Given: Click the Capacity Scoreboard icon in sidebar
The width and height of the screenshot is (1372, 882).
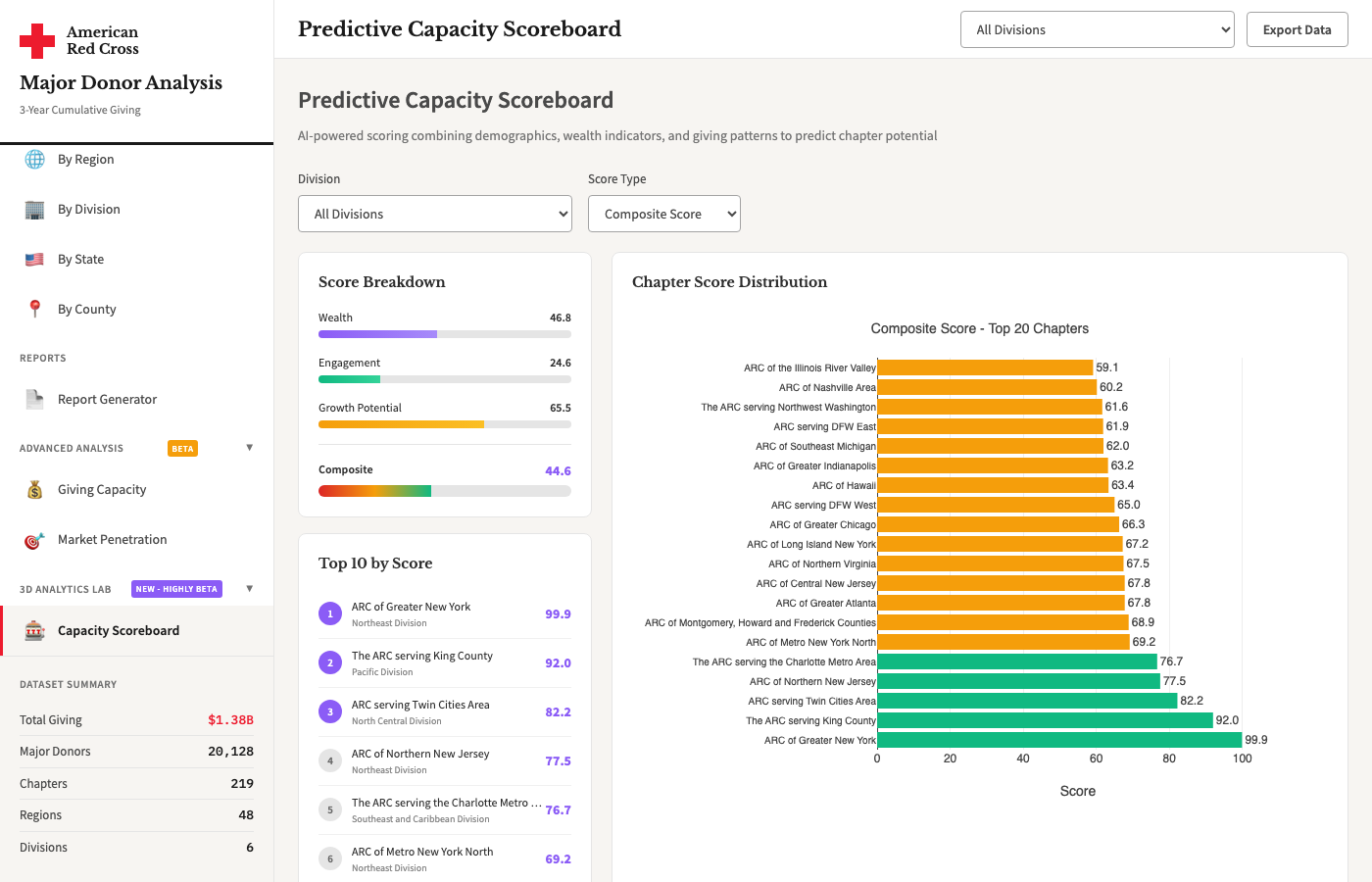Looking at the screenshot, I should [35, 630].
